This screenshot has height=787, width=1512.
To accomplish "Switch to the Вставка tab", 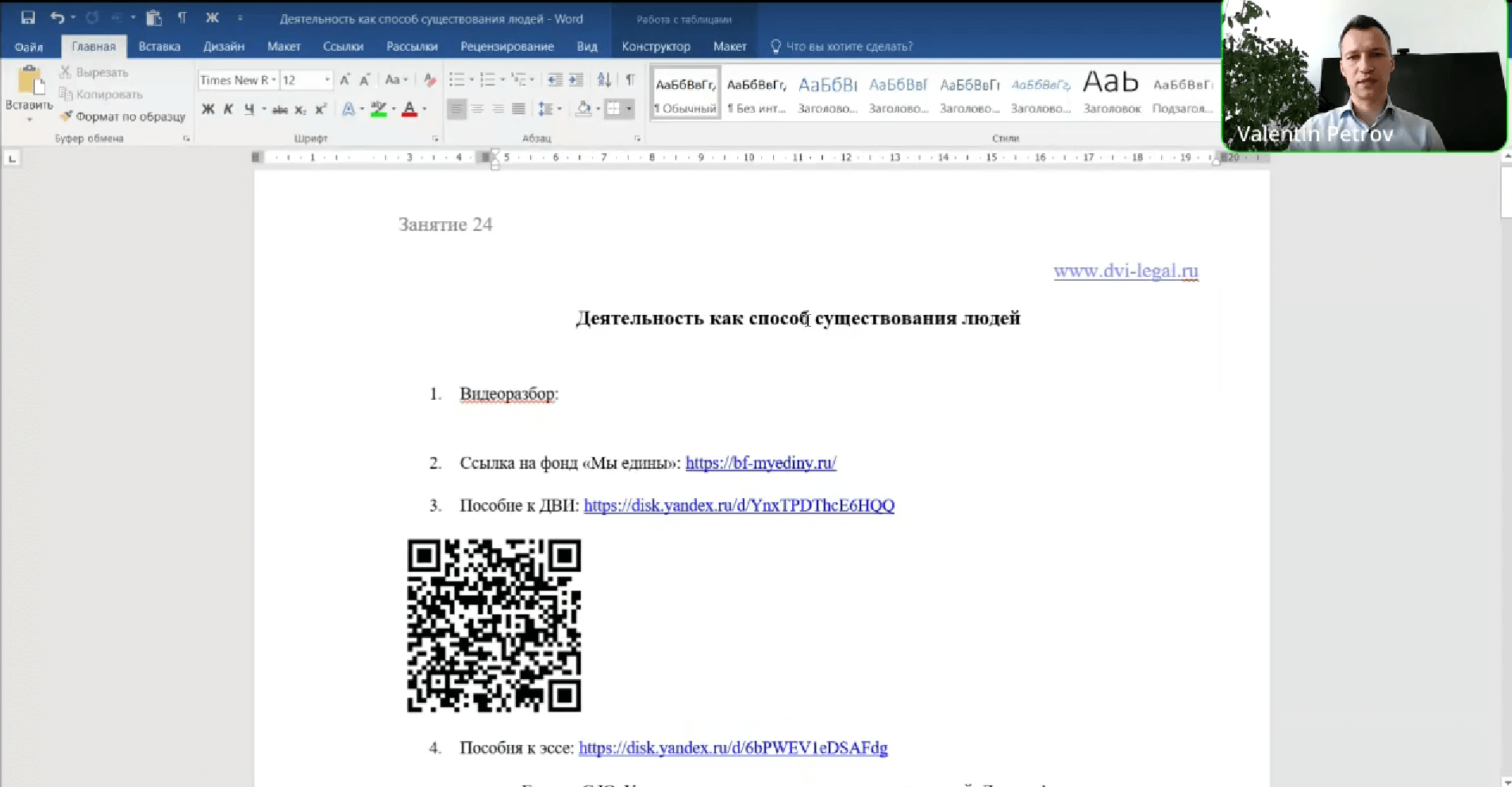I will coord(160,47).
